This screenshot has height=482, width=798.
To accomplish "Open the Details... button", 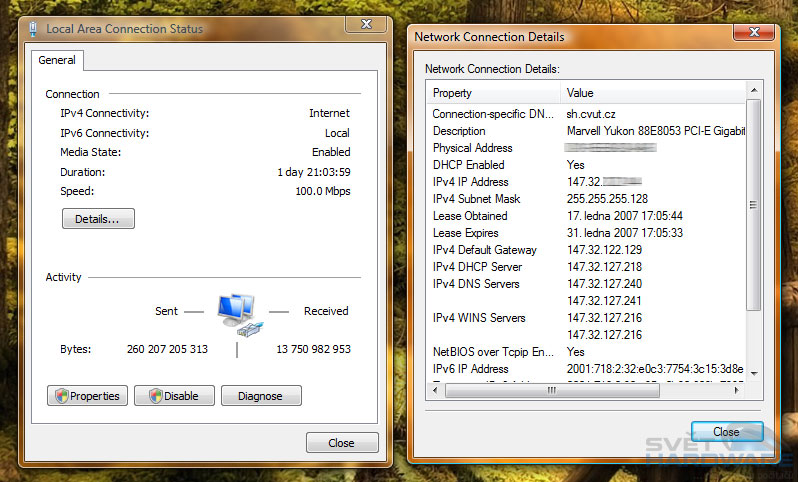I will pos(98,218).
